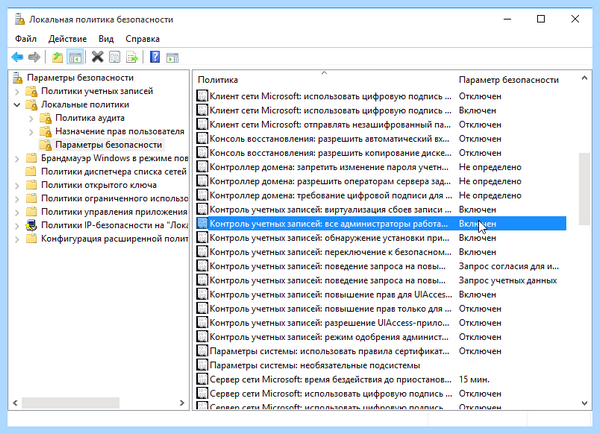Select 'разрешение UIAccess-прило...' policy row
The image size is (600, 434).
pyautogui.click(x=381, y=323)
